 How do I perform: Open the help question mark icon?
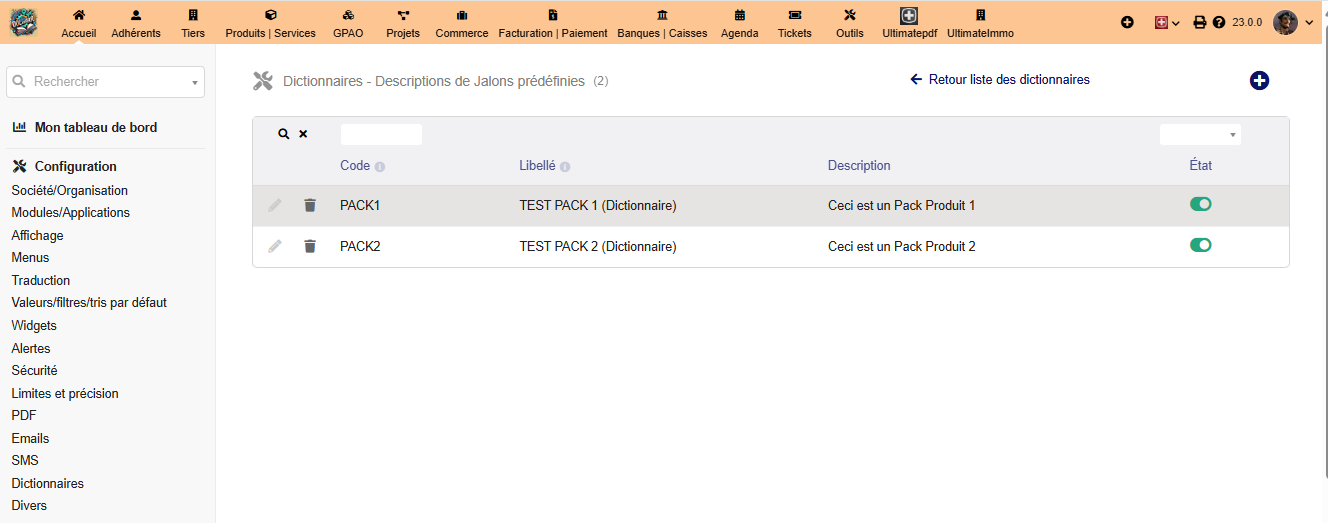[x=1219, y=22]
